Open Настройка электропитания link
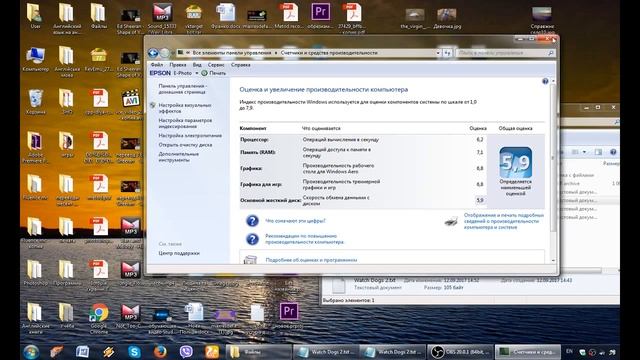 190,136
